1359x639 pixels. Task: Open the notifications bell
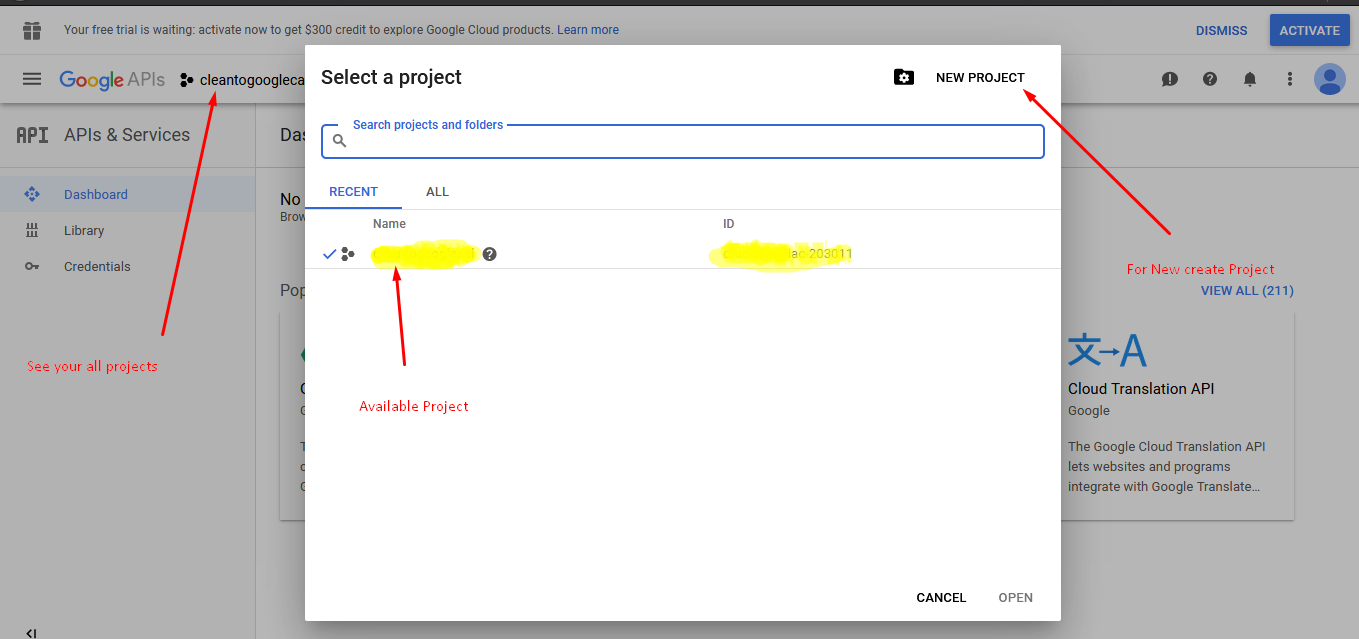pos(1250,79)
